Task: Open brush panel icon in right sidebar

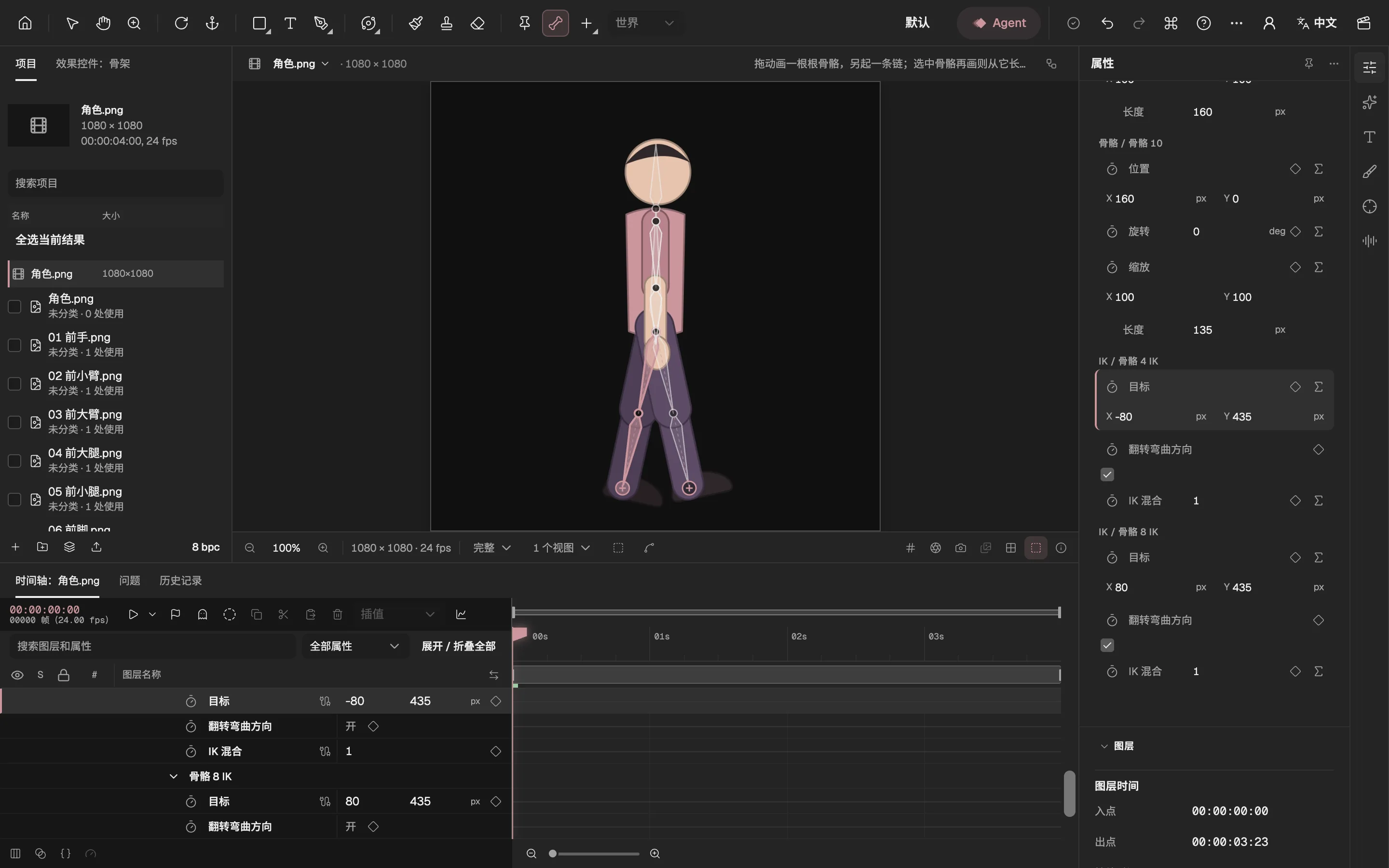Action: point(1370,172)
